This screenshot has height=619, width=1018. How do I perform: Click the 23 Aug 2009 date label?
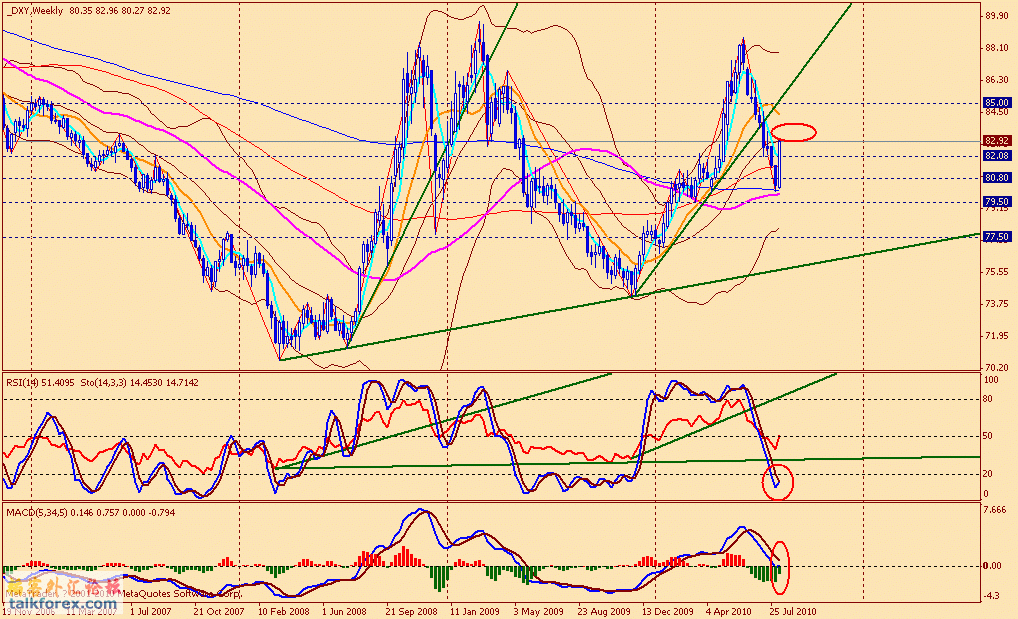pyautogui.click(x=604, y=611)
